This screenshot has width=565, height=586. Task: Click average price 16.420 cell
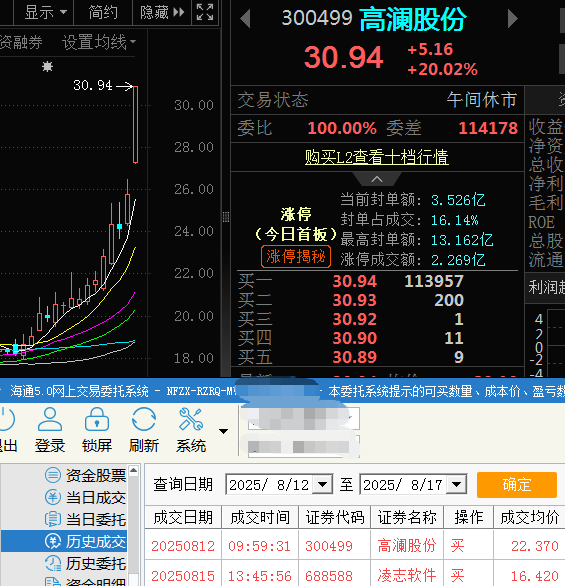pos(535,576)
